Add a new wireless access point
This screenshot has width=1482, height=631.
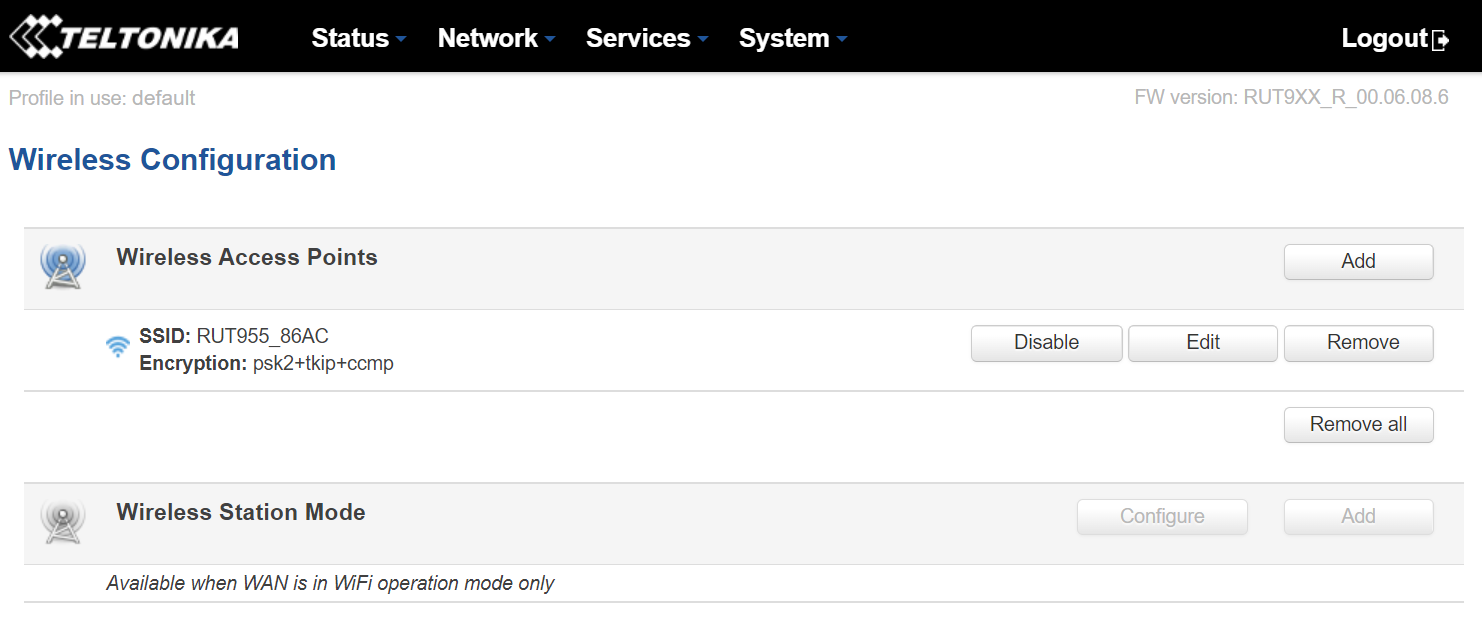point(1358,261)
